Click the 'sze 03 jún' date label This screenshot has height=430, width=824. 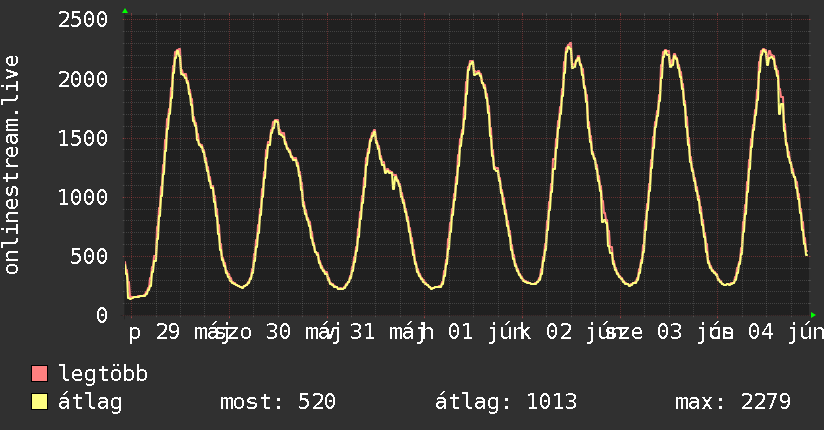pyautogui.click(x=666, y=332)
